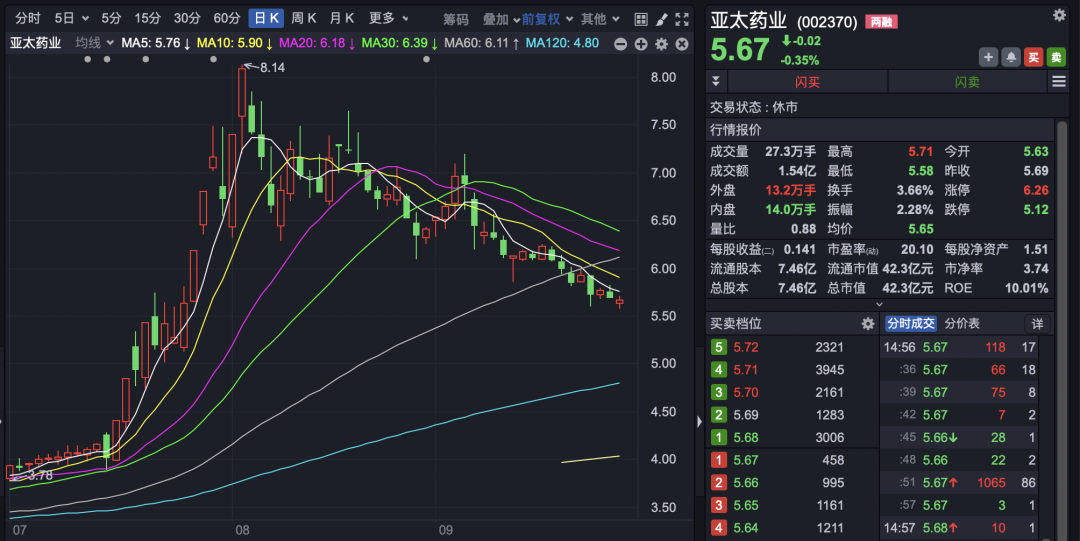Select the drawing brush tool

point(661,19)
